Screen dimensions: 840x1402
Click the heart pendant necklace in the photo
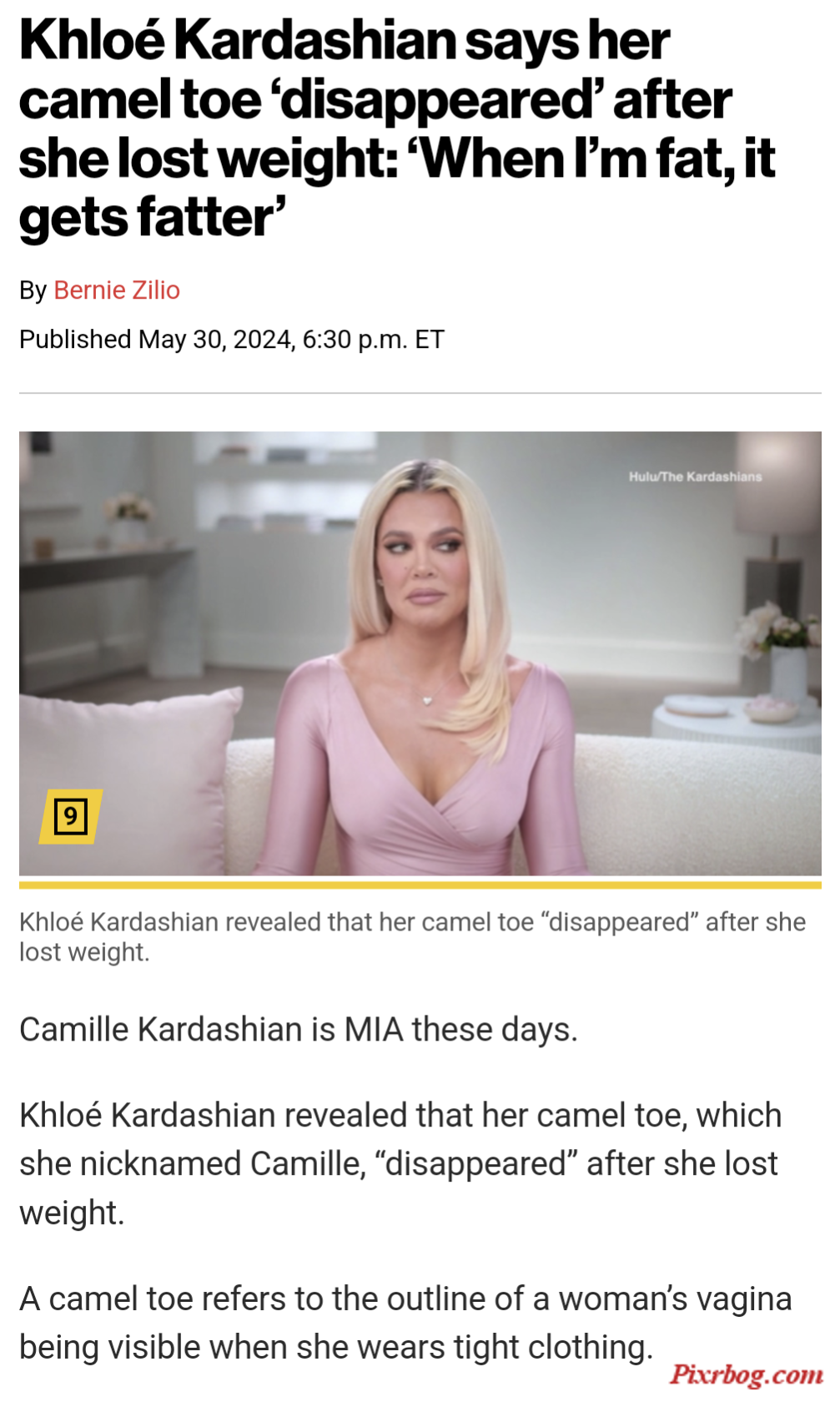pyautogui.click(x=428, y=699)
